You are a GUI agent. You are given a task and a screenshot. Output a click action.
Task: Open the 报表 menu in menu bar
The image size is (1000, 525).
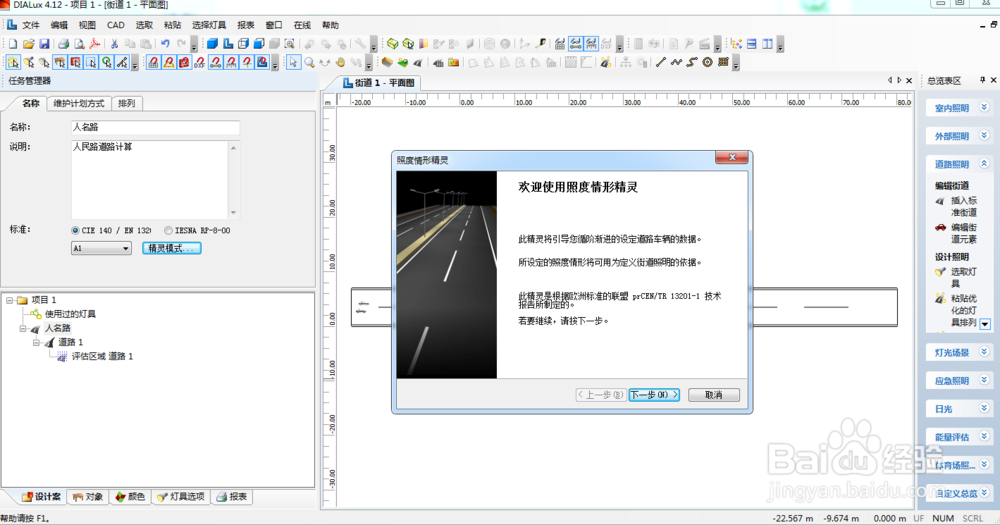click(246, 25)
